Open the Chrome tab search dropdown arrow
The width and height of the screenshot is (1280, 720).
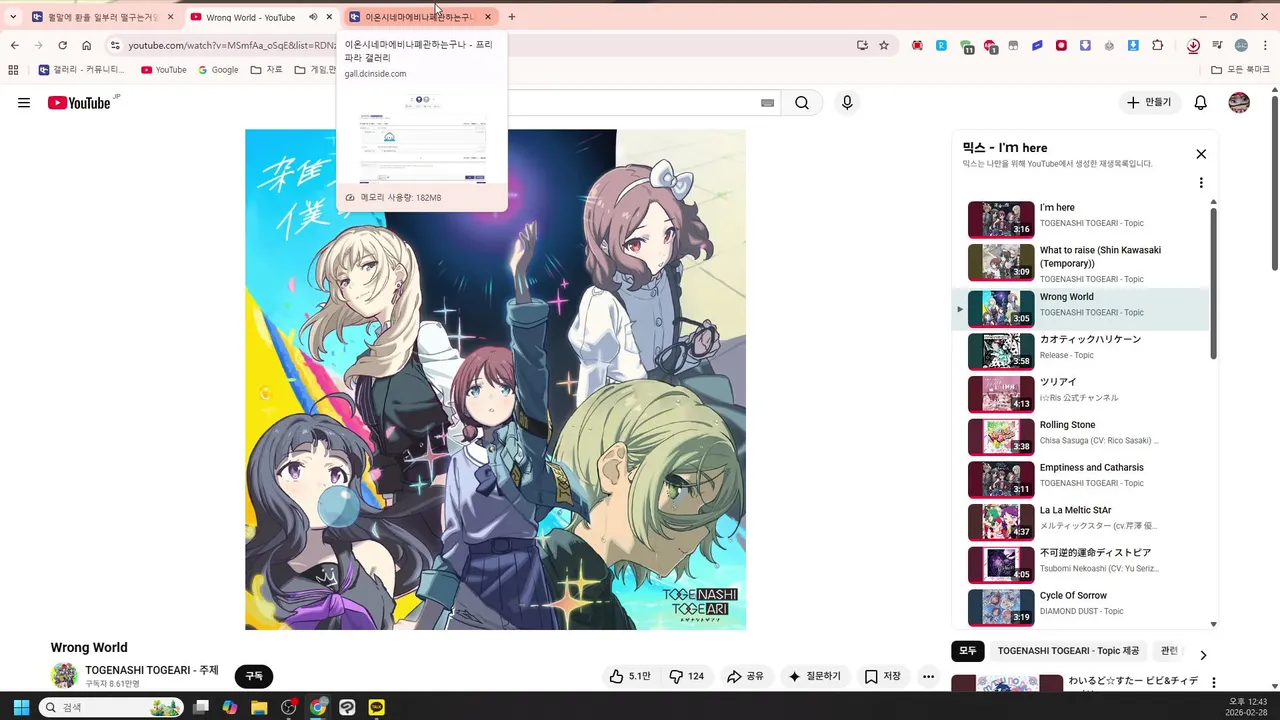click(13, 17)
